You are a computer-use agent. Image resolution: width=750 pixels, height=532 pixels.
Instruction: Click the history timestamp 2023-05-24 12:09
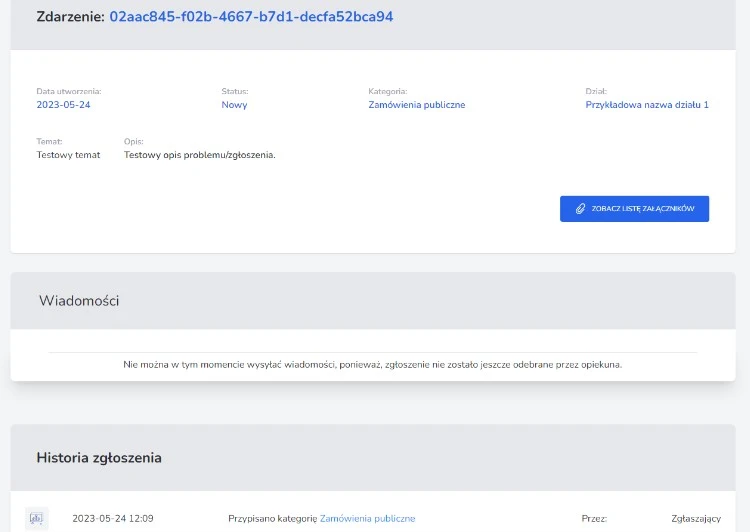(113, 518)
